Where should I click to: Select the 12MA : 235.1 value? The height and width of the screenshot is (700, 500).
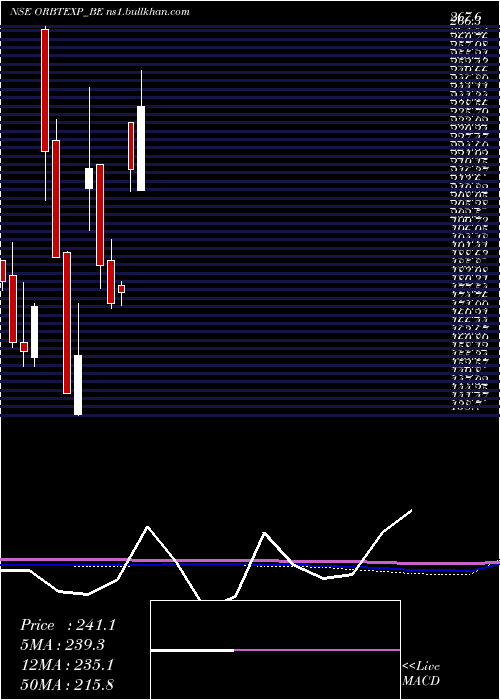pos(66,665)
